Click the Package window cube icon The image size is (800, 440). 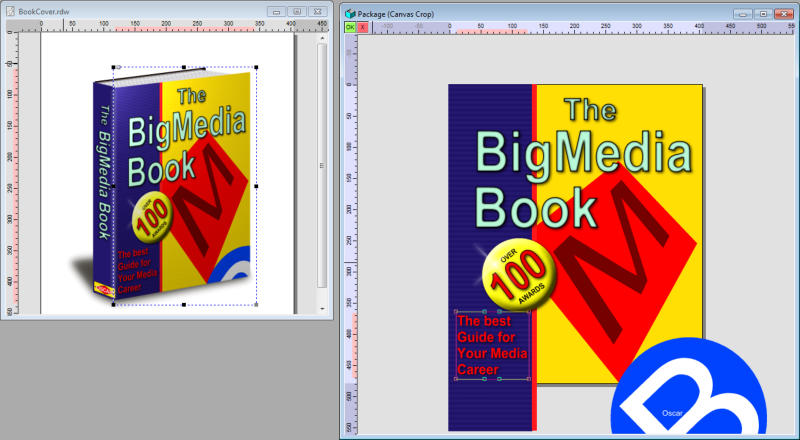350,14
